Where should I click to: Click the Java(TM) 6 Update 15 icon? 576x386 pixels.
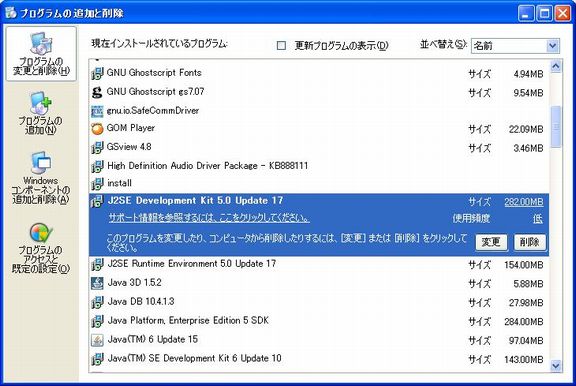(x=97, y=340)
